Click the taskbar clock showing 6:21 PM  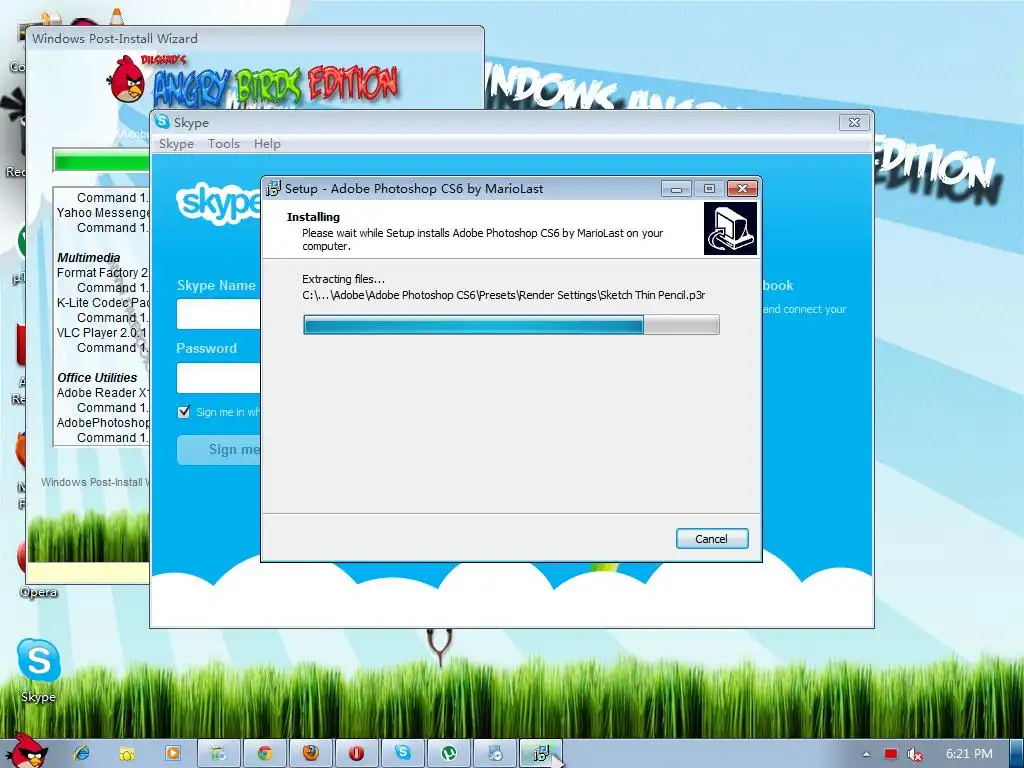click(969, 754)
